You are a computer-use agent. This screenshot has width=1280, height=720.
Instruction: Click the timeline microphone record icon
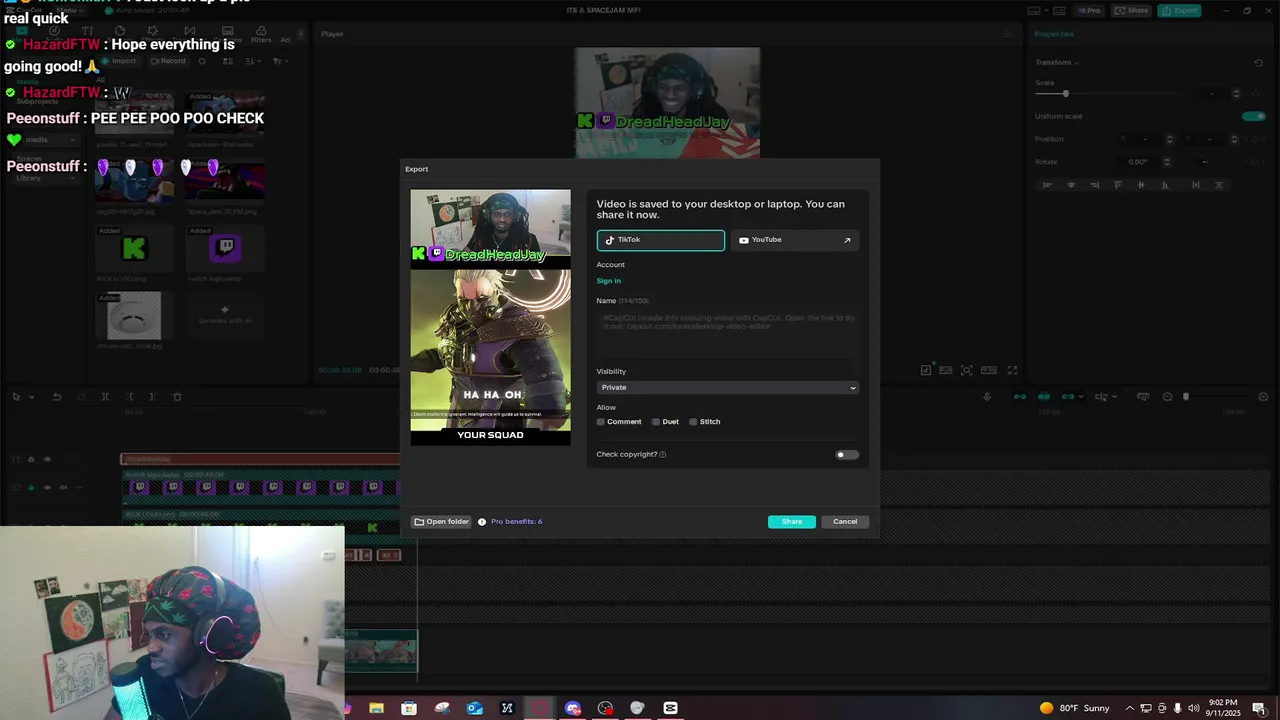click(987, 397)
